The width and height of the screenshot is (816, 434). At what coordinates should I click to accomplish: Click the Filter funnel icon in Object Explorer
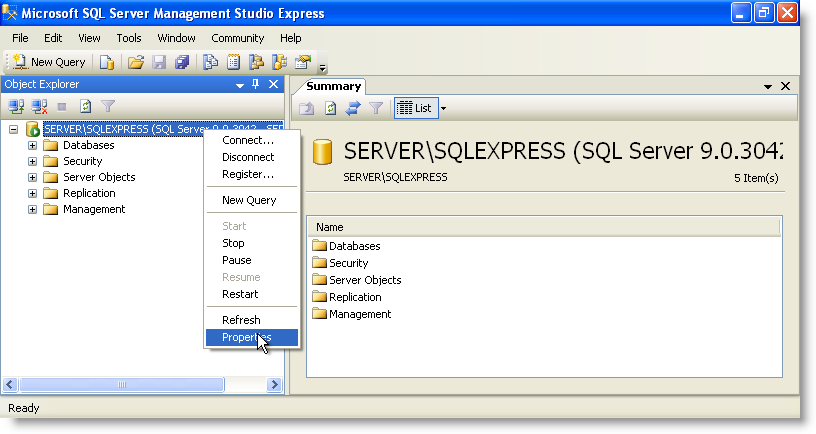(108, 107)
